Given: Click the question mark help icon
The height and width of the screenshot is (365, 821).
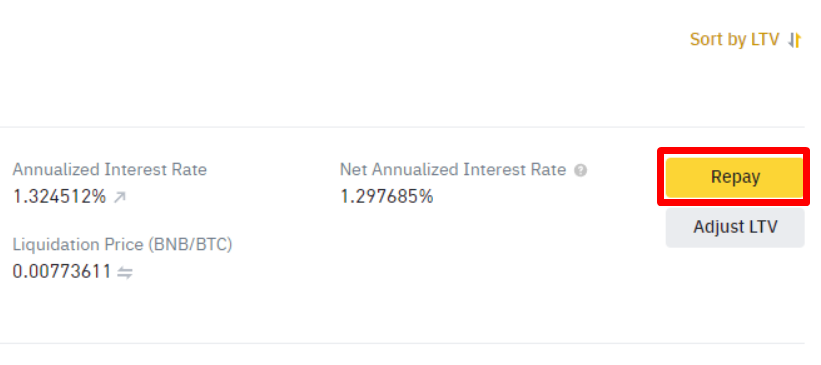Looking at the screenshot, I should (x=580, y=170).
